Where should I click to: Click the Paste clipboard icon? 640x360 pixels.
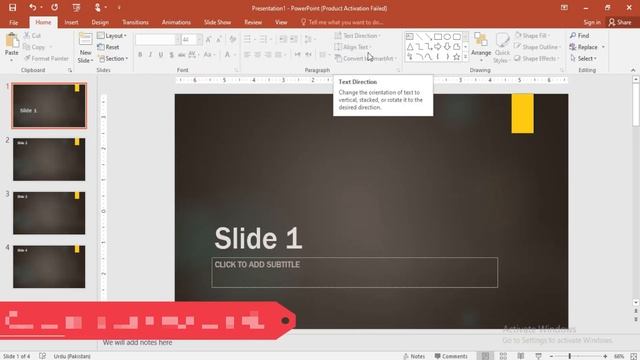click(12, 40)
